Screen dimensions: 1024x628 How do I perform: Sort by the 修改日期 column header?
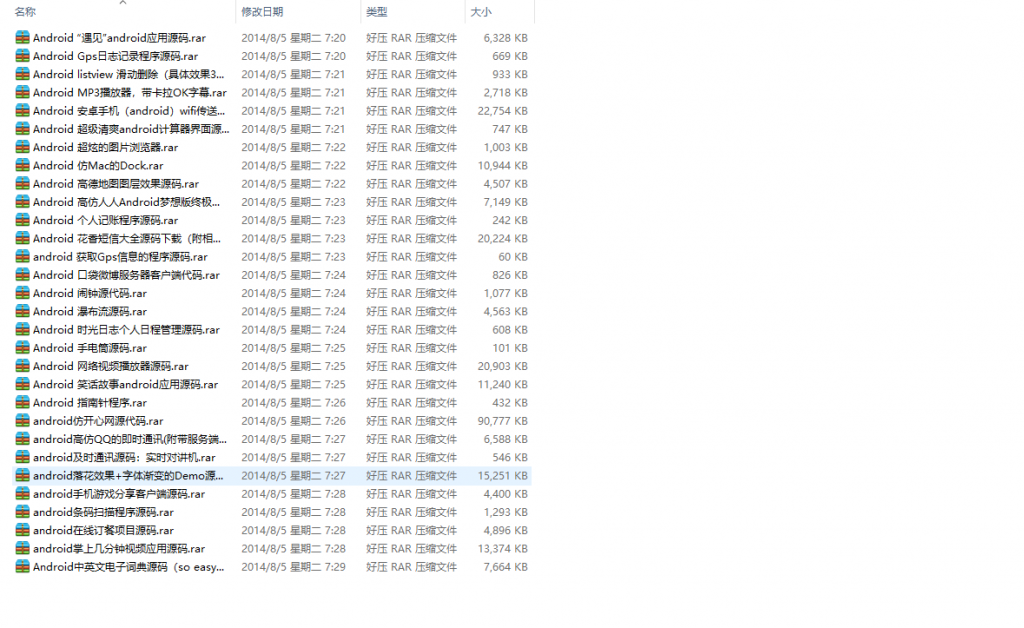pyautogui.click(x=262, y=12)
